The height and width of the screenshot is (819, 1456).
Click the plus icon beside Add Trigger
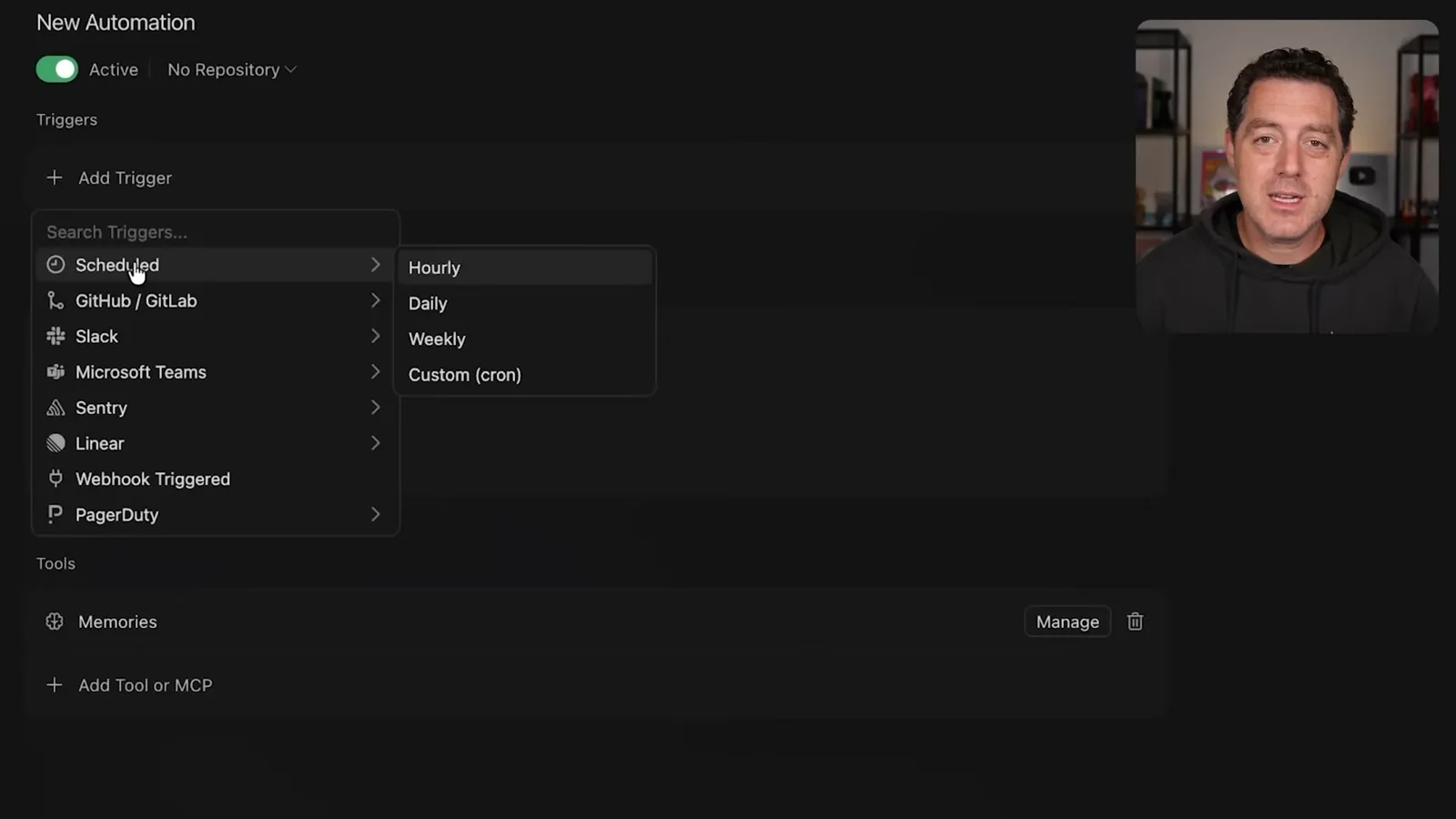(55, 177)
